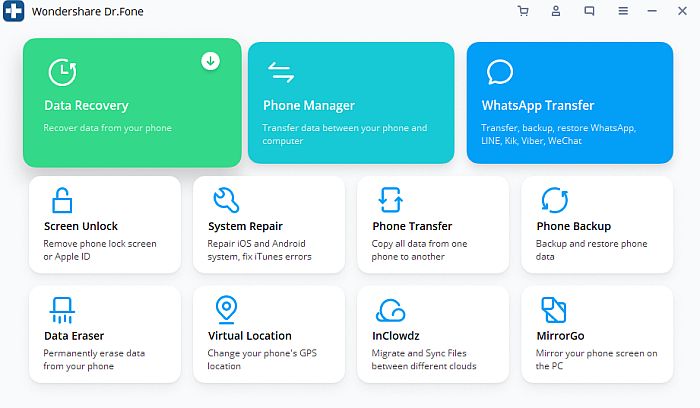The width and height of the screenshot is (700, 408).
Task: Click the System Repair wrench icon
Action: 226,200
